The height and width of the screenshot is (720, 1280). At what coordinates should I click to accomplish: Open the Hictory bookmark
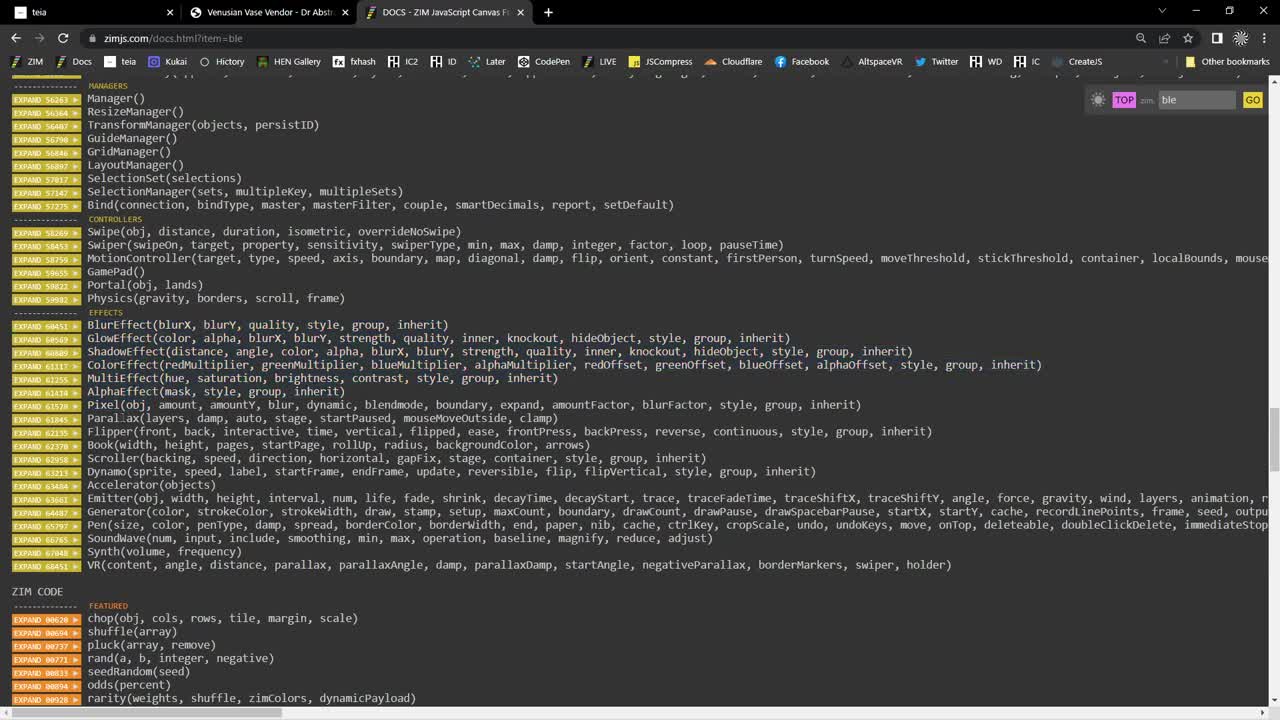click(x=222, y=61)
